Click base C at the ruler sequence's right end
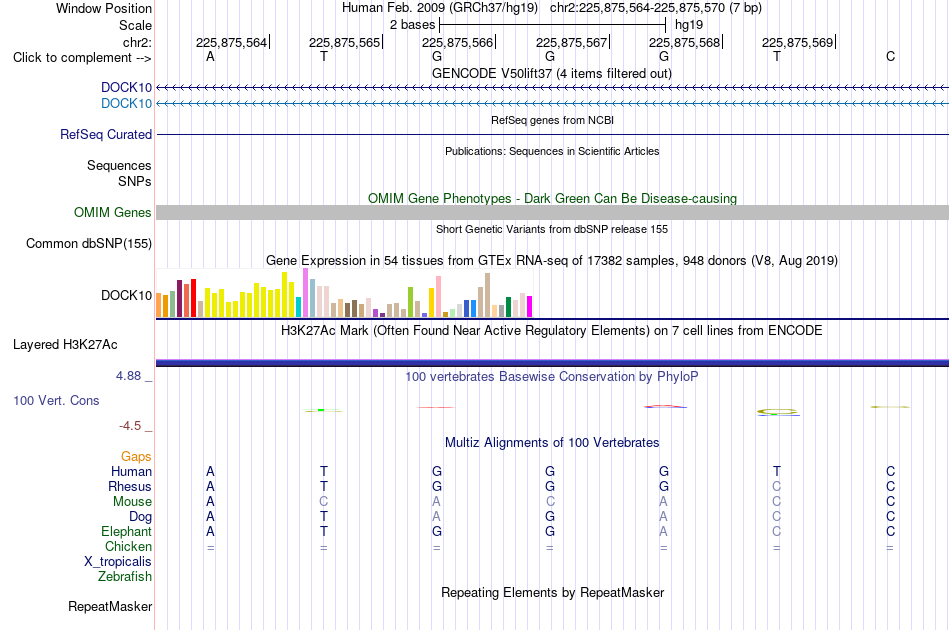 [890, 56]
